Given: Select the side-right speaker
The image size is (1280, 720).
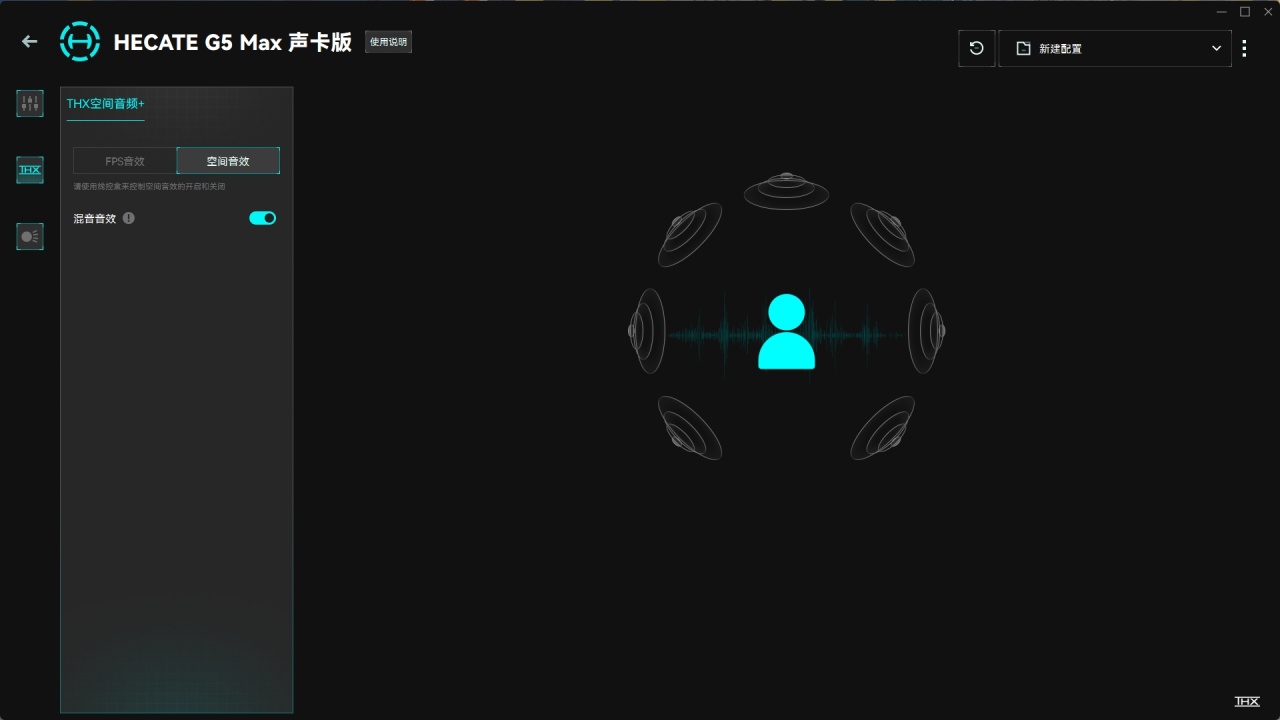Looking at the screenshot, I should pyautogui.click(x=926, y=331).
